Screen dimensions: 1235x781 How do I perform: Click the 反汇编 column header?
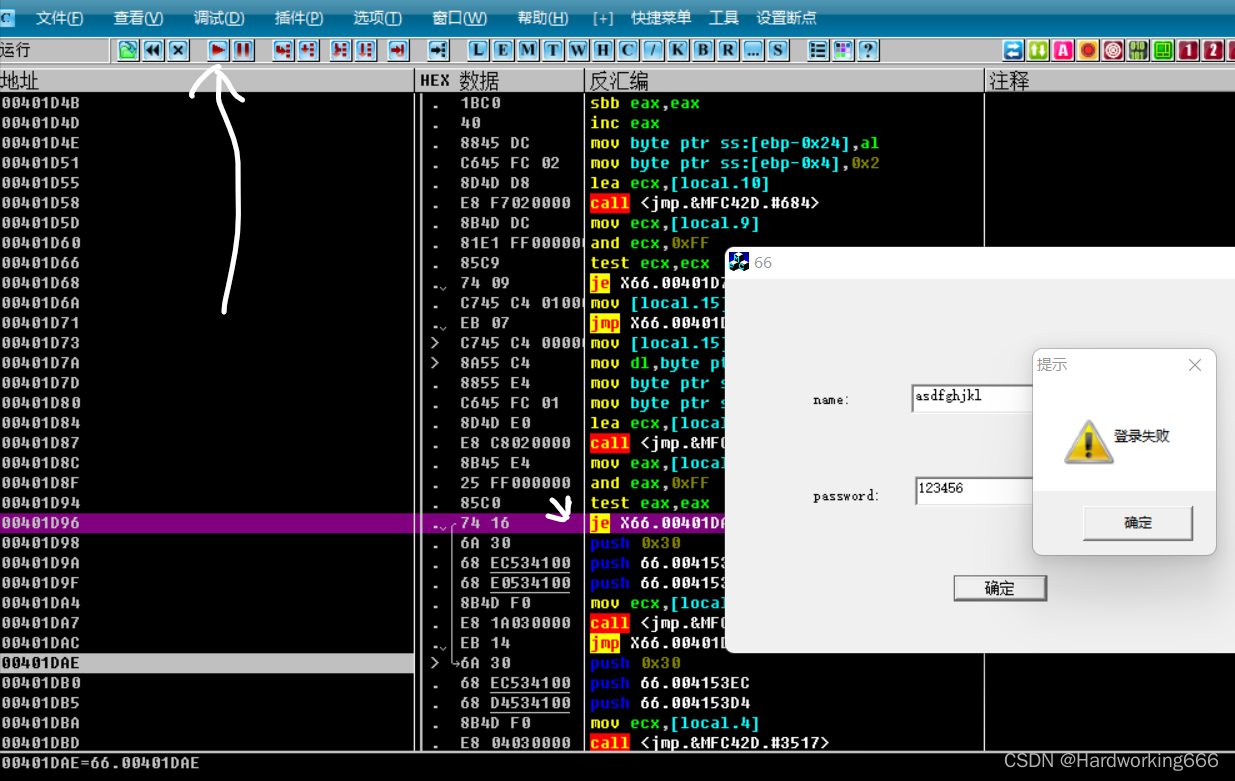pyautogui.click(x=785, y=81)
